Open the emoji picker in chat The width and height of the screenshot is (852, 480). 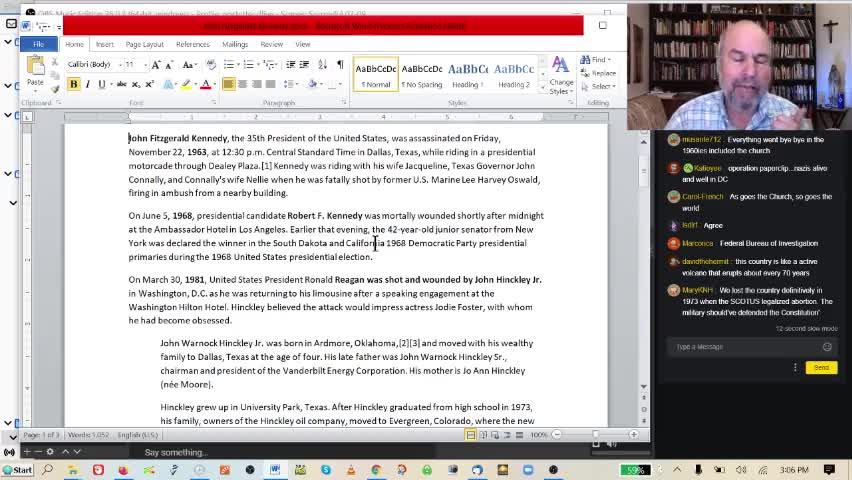coord(827,347)
